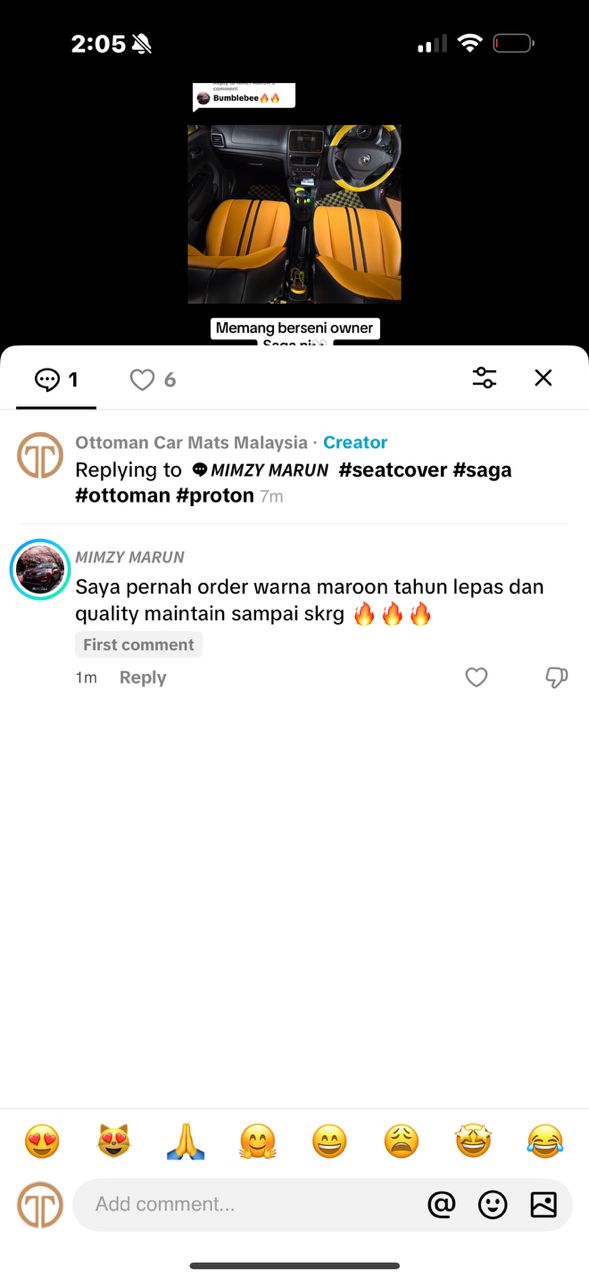Screen dimensions: 589x1280
Task: Open the #seatcover hashtag link
Action: pyautogui.click(x=393, y=470)
